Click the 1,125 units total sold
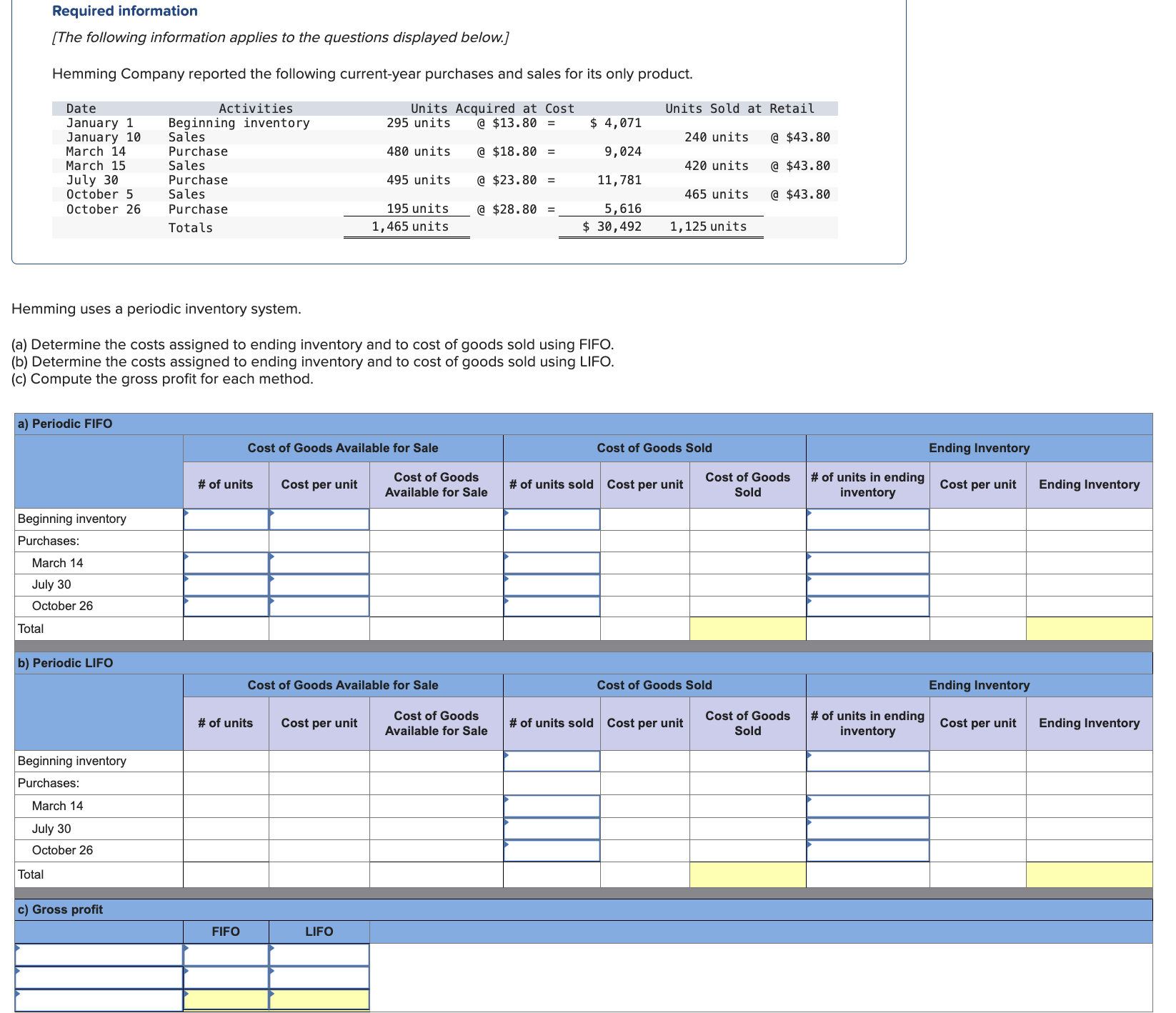This screenshot has width=1176, height=1013. point(708,226)
